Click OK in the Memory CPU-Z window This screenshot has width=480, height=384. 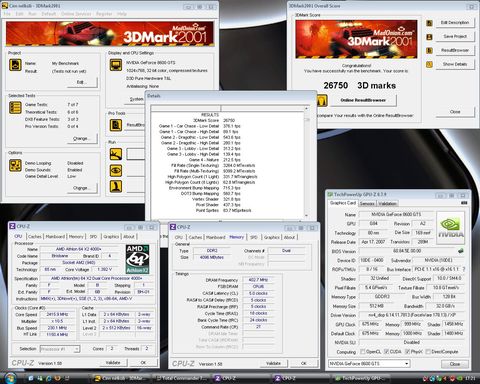[303, 363]
